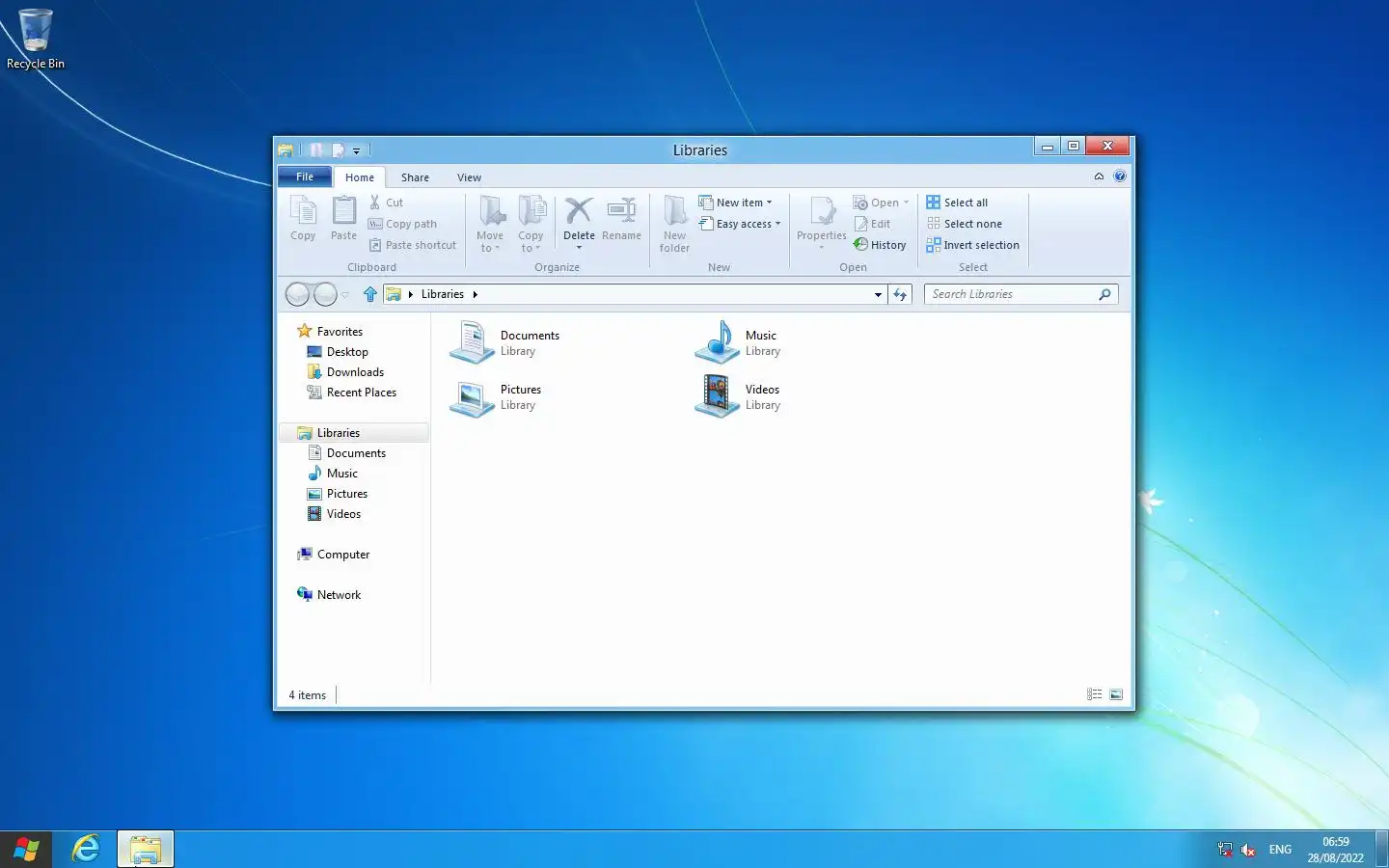Click the arrow after Libraries in address bar
The height and width of the screenshot is (868, 1389).
pos(475,294)
